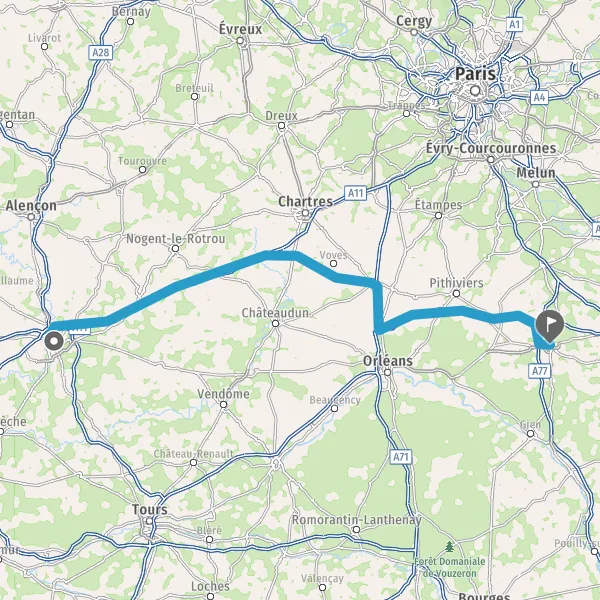This screenshot has height=600, width=600.
Task: Select the Paris city label
Action: coord(475,73)
